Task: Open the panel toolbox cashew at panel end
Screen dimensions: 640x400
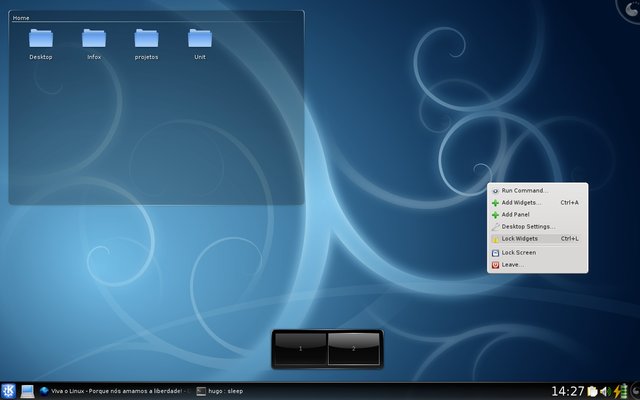Action: click(x=636, y=392)
